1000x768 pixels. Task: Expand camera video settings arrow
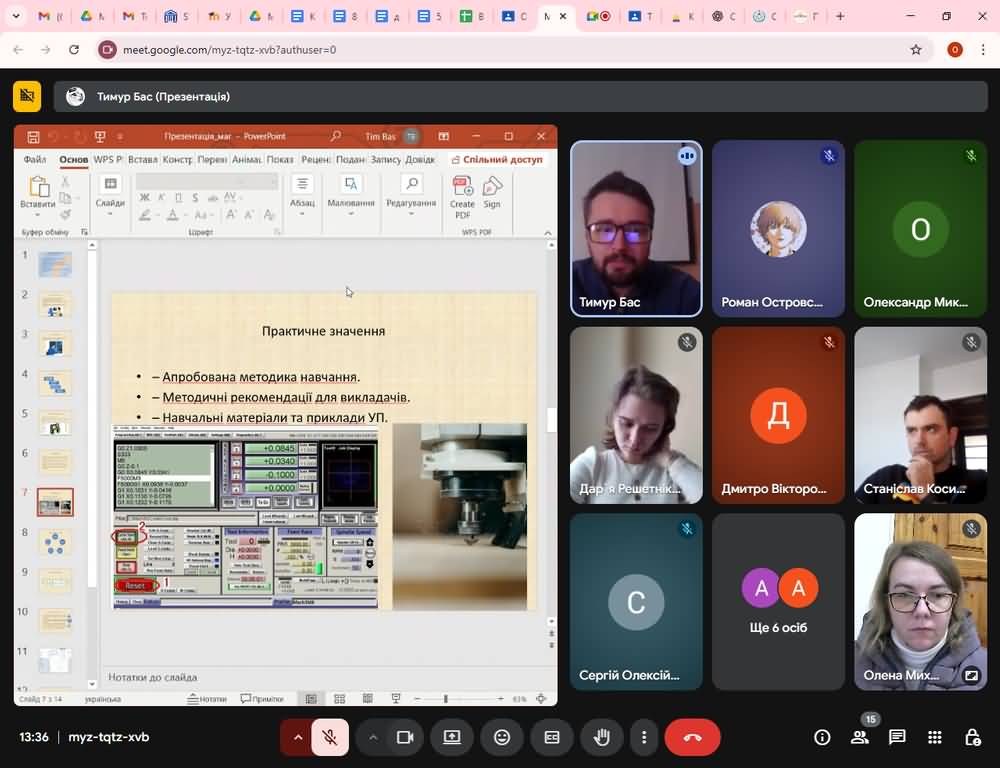click(373, 737)
